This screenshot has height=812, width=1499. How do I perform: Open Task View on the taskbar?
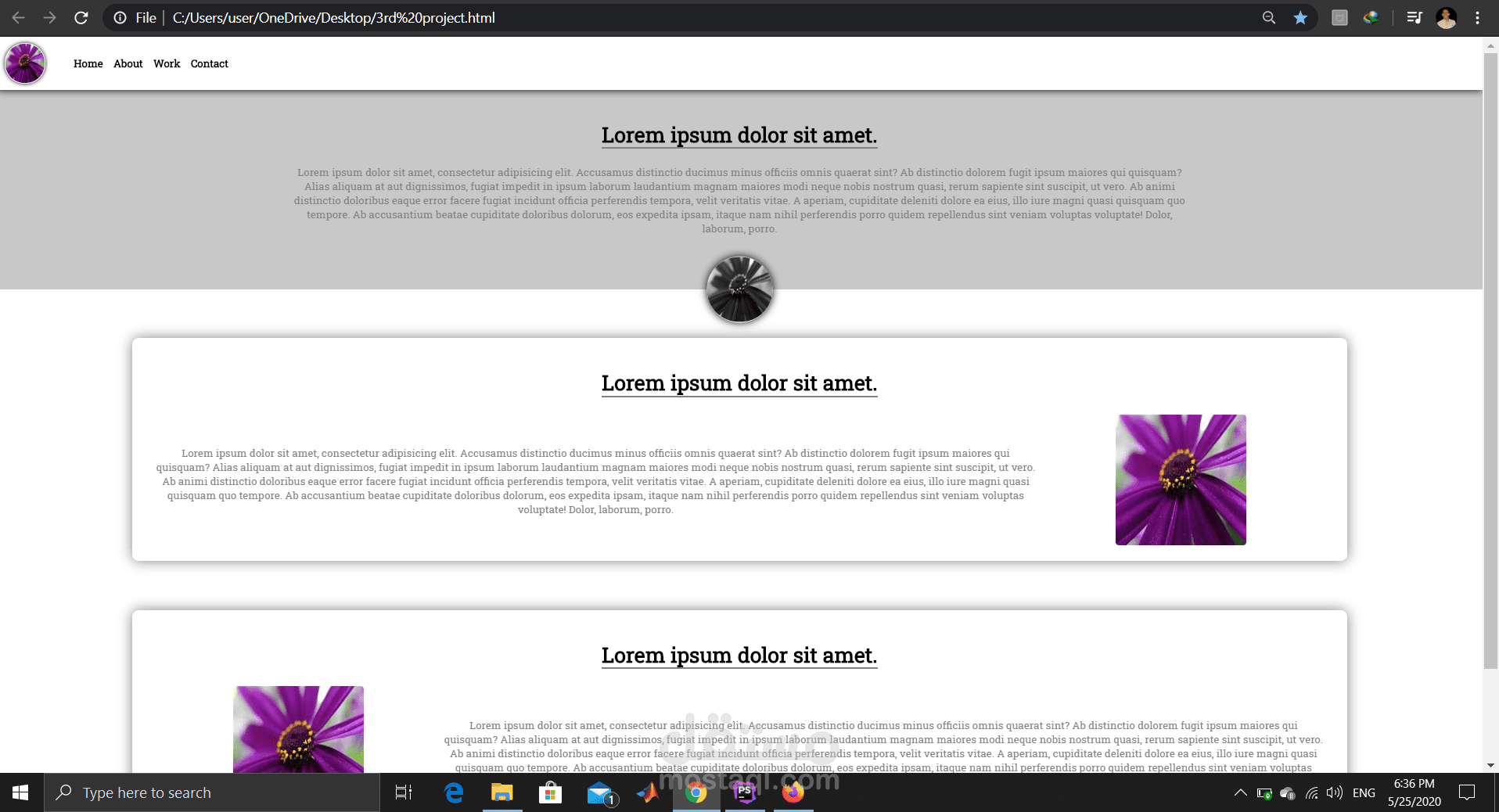(x=403, y=792)
